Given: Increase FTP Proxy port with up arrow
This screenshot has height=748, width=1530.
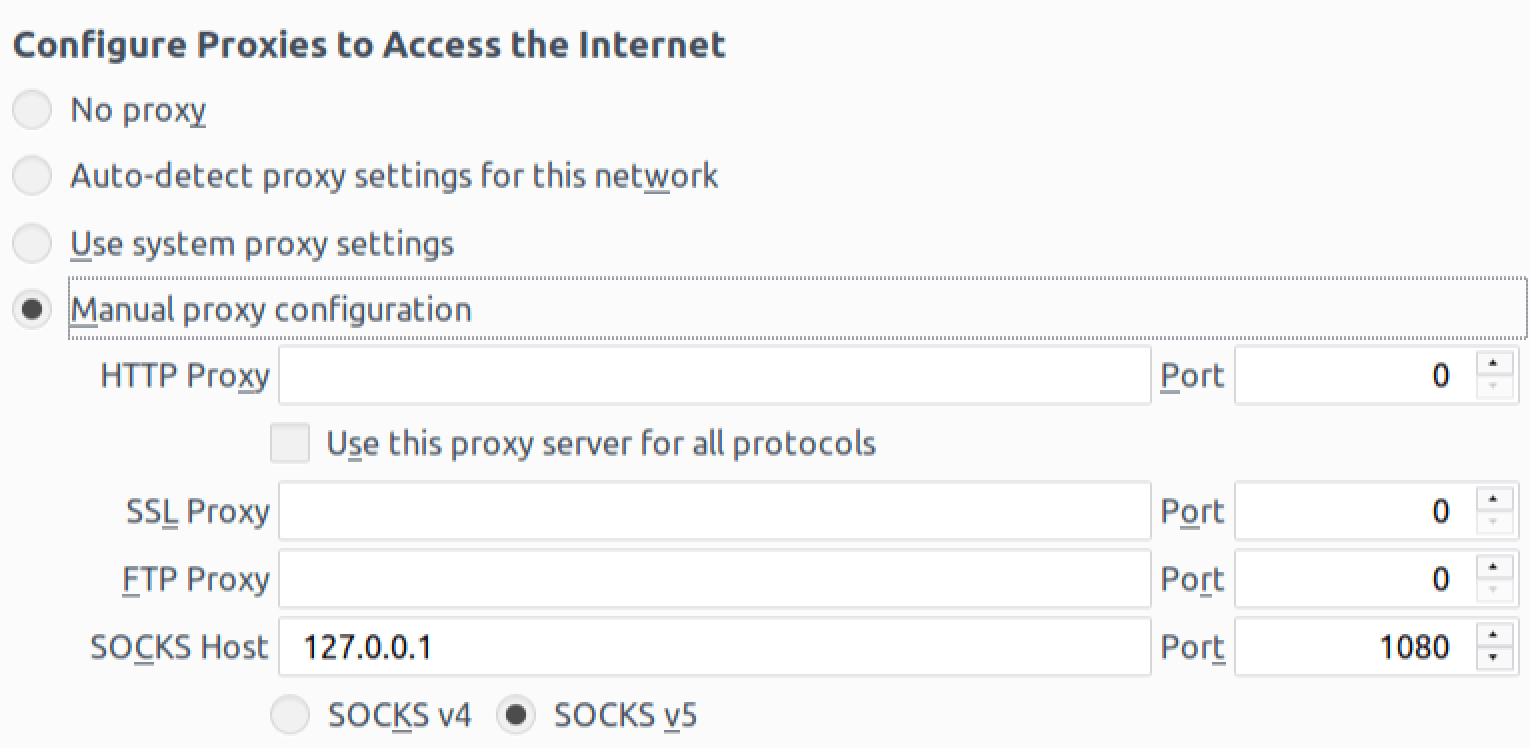Looking at the screenshot, I should coord(1494,567).
